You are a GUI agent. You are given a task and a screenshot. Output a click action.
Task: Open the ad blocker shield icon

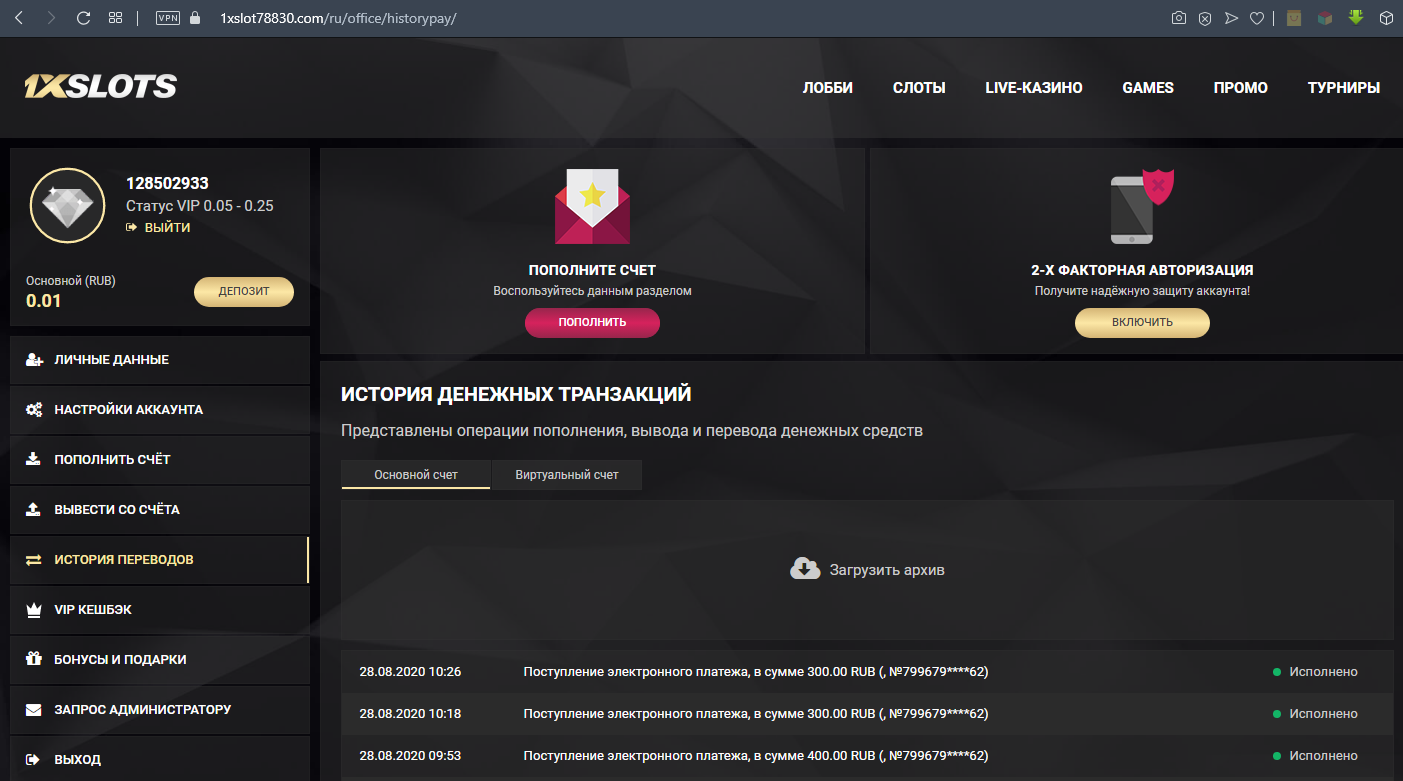(1206, 18)
